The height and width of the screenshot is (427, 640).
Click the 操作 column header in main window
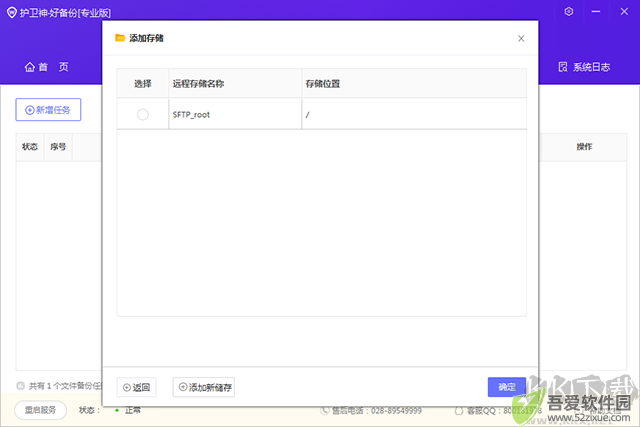(x=584, y=147)
